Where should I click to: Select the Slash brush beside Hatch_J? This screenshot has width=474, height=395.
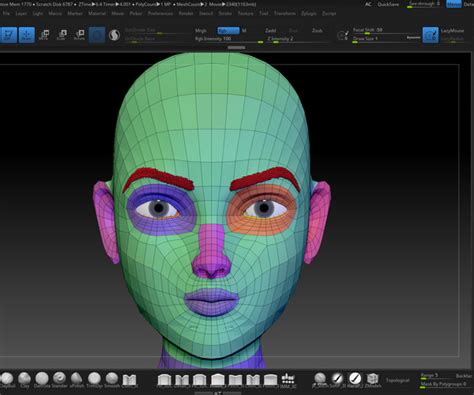pos(337,380)
